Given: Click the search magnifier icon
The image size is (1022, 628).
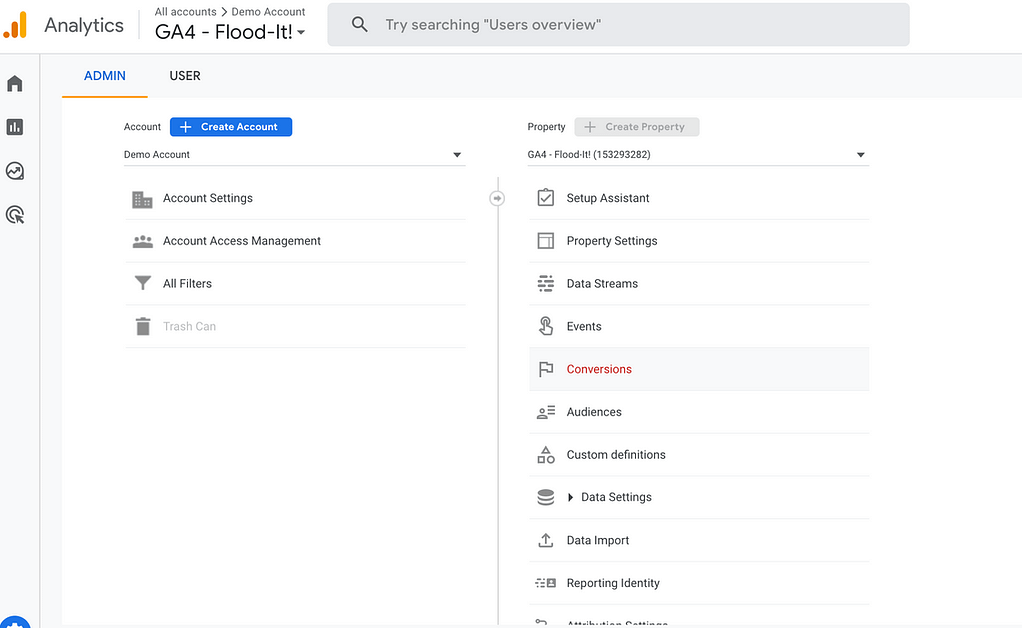Looking at the screenshot, I should click(359, 25).
